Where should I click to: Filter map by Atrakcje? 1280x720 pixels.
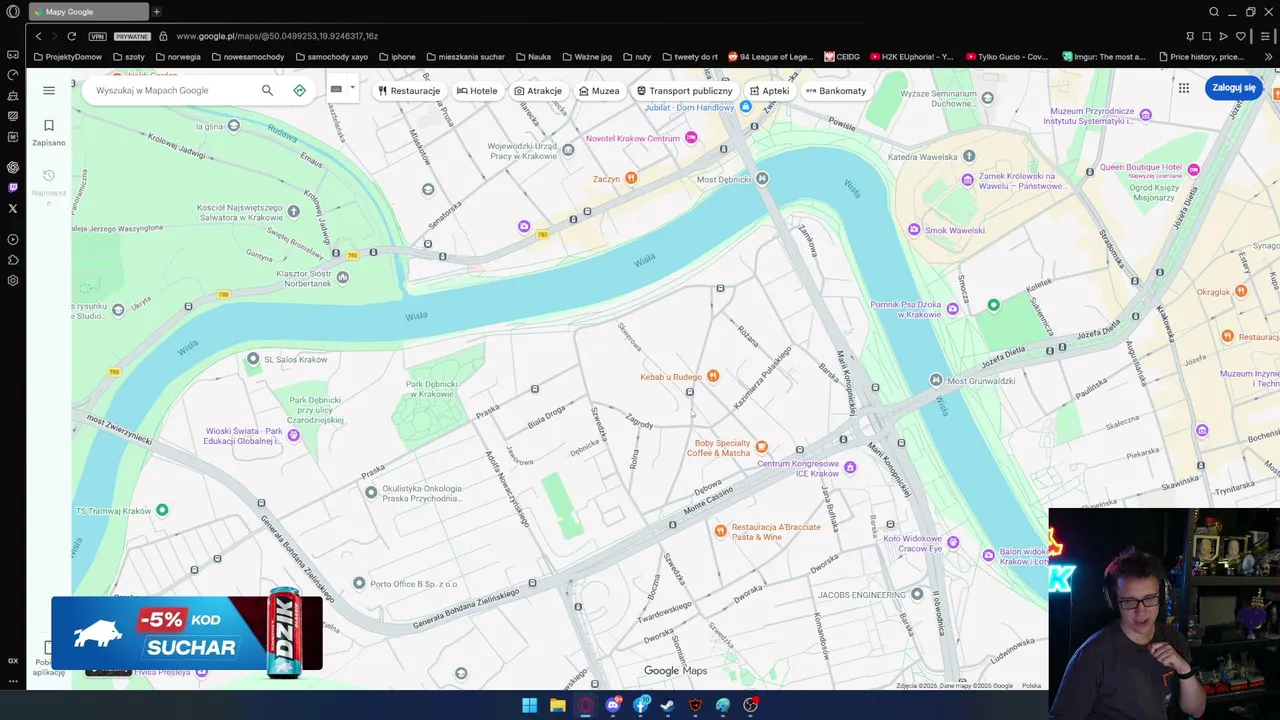[x=538, y=91]
